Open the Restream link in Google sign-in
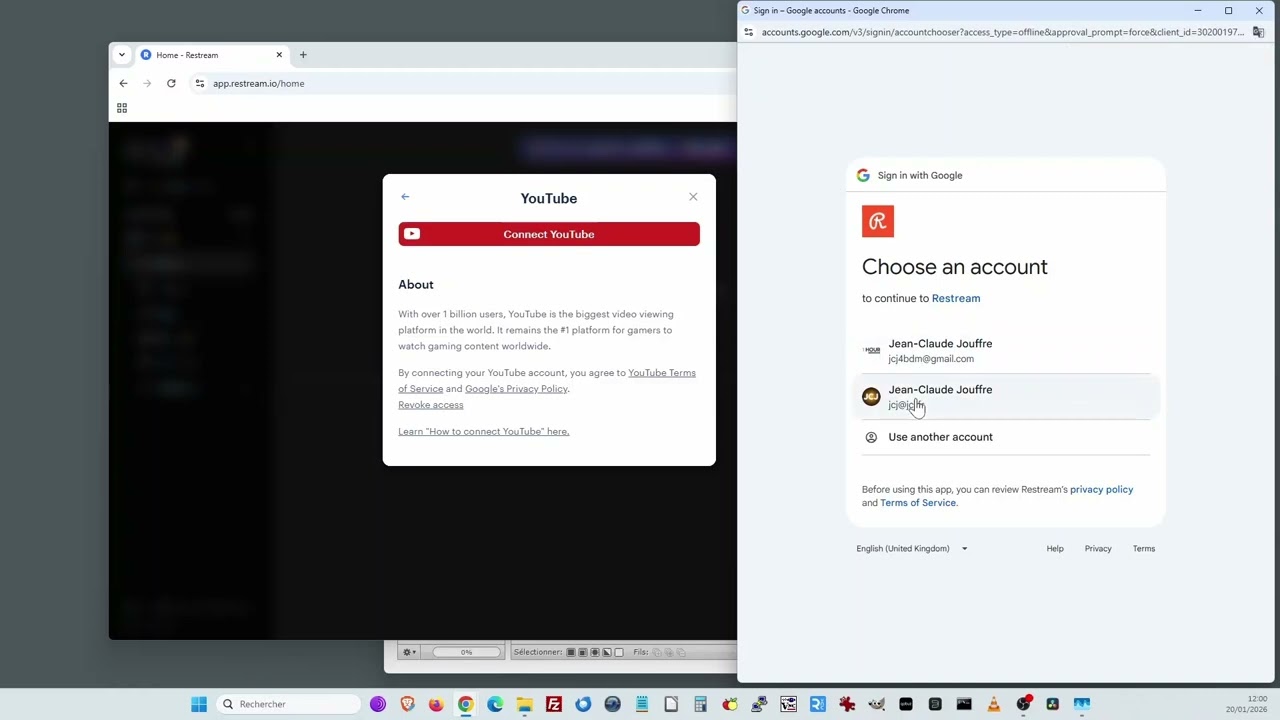The height and width of the screenshot is (720, 1280). coord(956,298)
